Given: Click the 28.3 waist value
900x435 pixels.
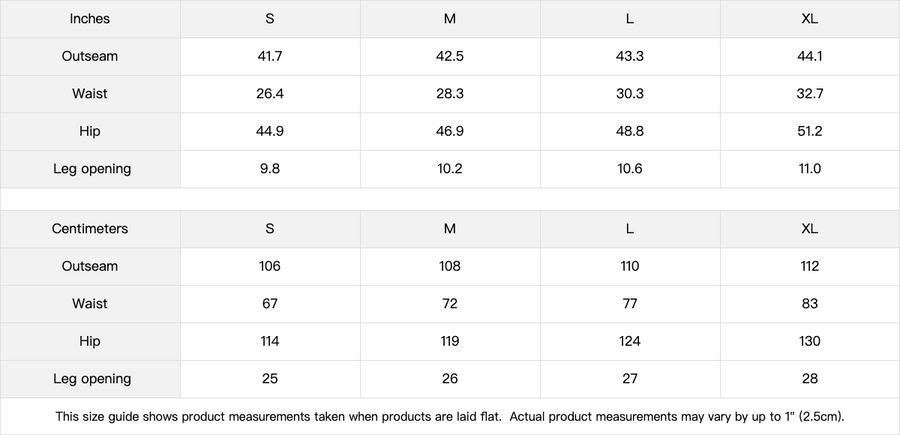Looking at the screenshot, I should point(450,94).
